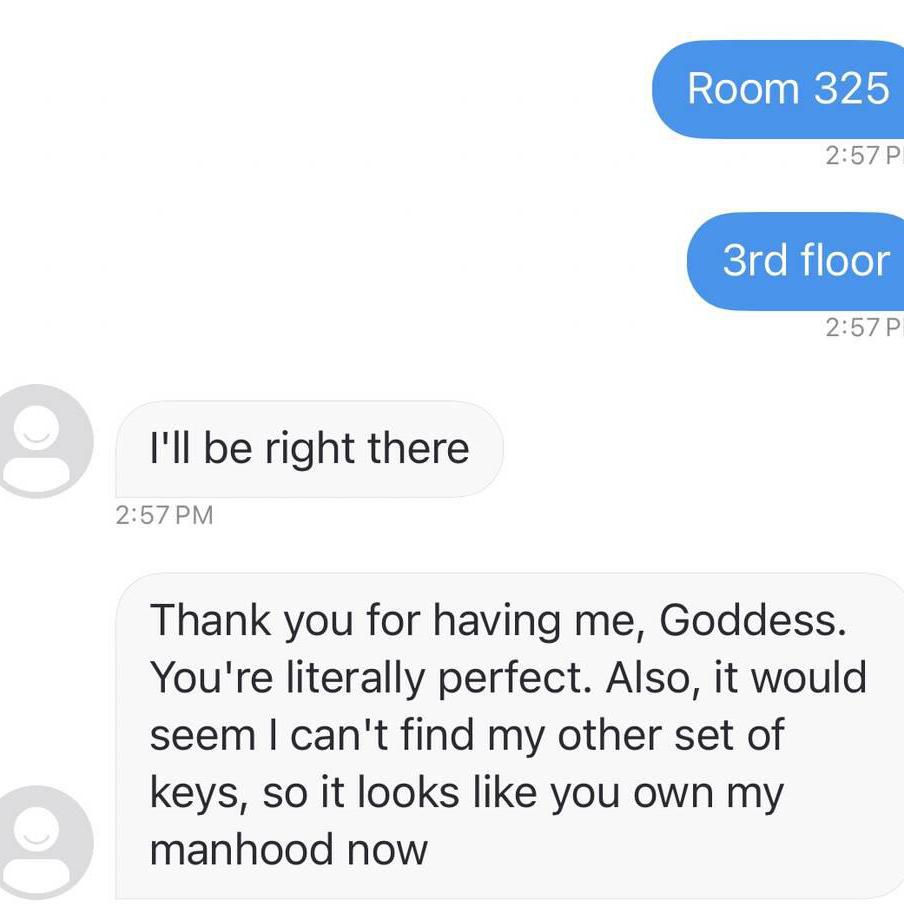The height and width of the screenshot is (904, 904).
Task: Click the word "Goddess" in the long message
Action: (748, 620)
